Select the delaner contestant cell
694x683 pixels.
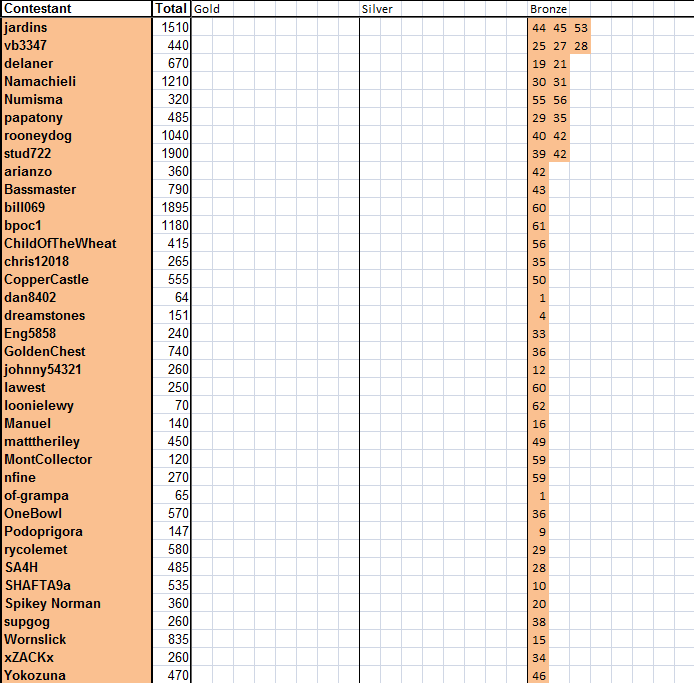77,63
